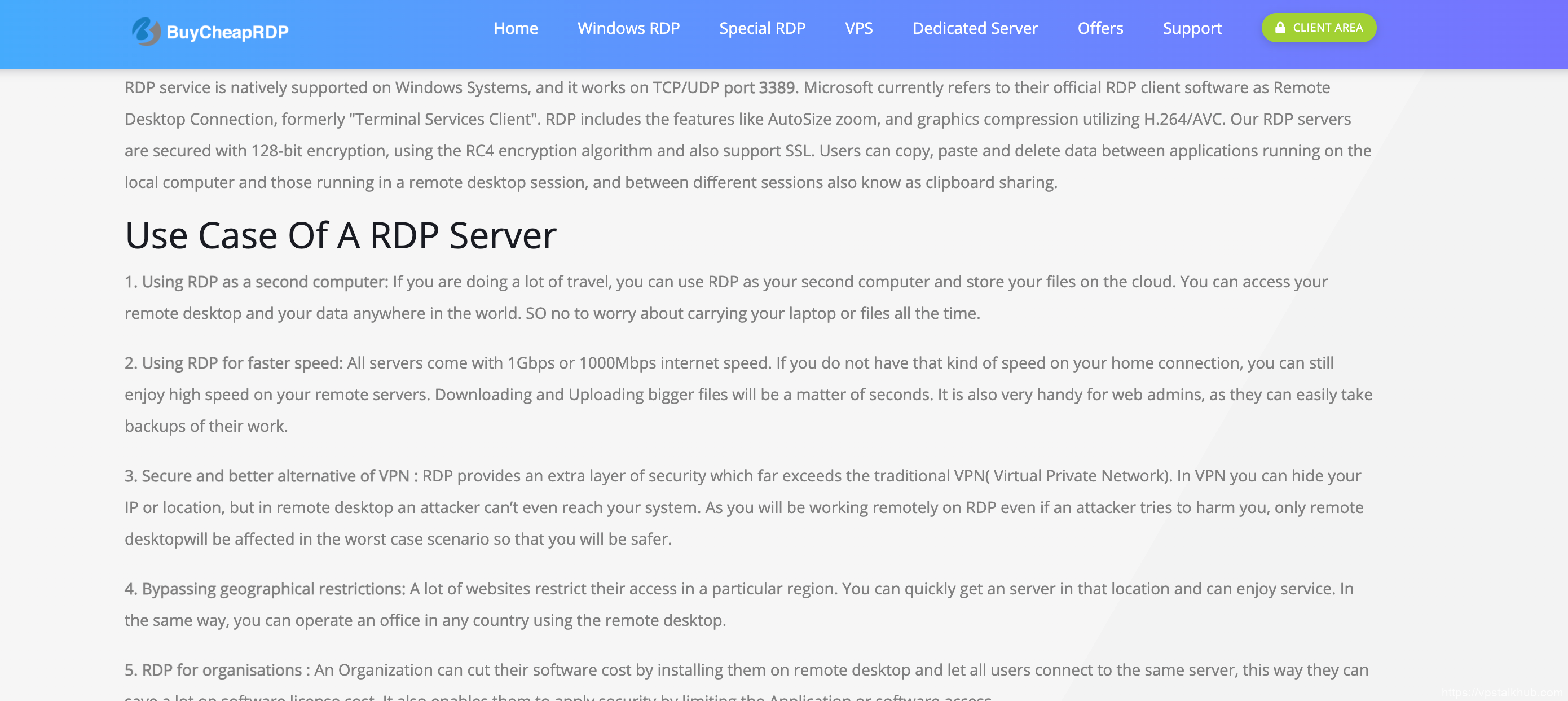Open the Special RDP menu
Screen dimensions: 1568x701
point(761,28)
